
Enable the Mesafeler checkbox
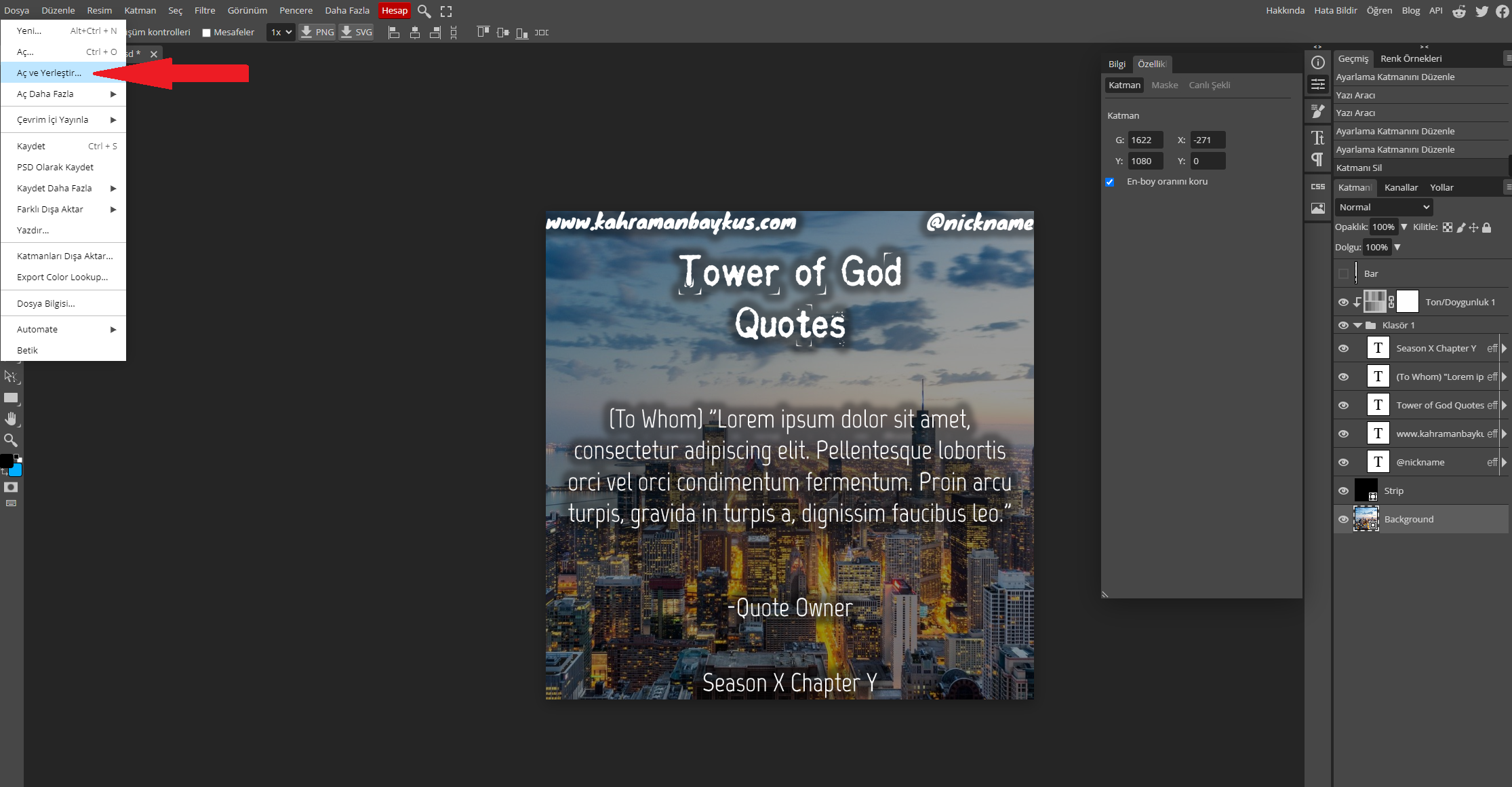click(207, 33)
